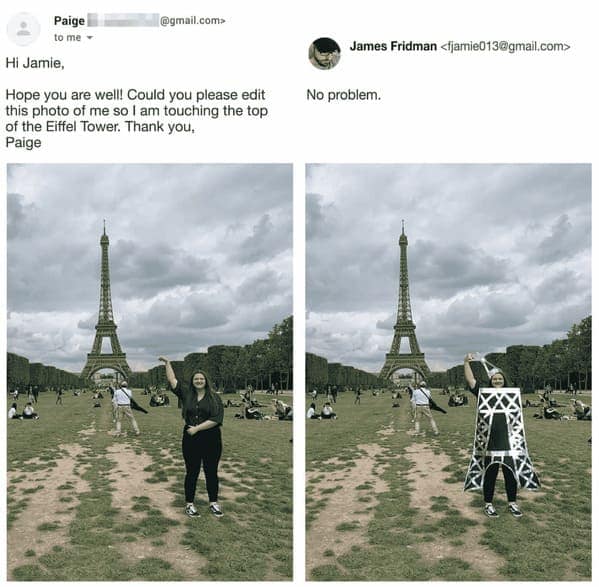Click the fjamie013@gmail.com address

tap(505, 46)
